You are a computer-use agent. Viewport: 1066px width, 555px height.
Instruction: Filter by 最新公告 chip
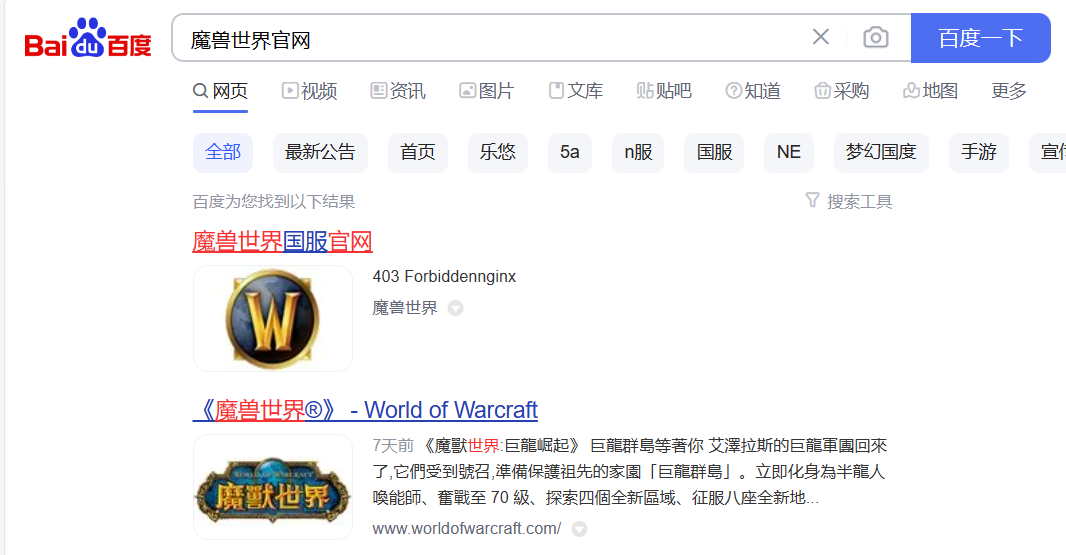320,152
